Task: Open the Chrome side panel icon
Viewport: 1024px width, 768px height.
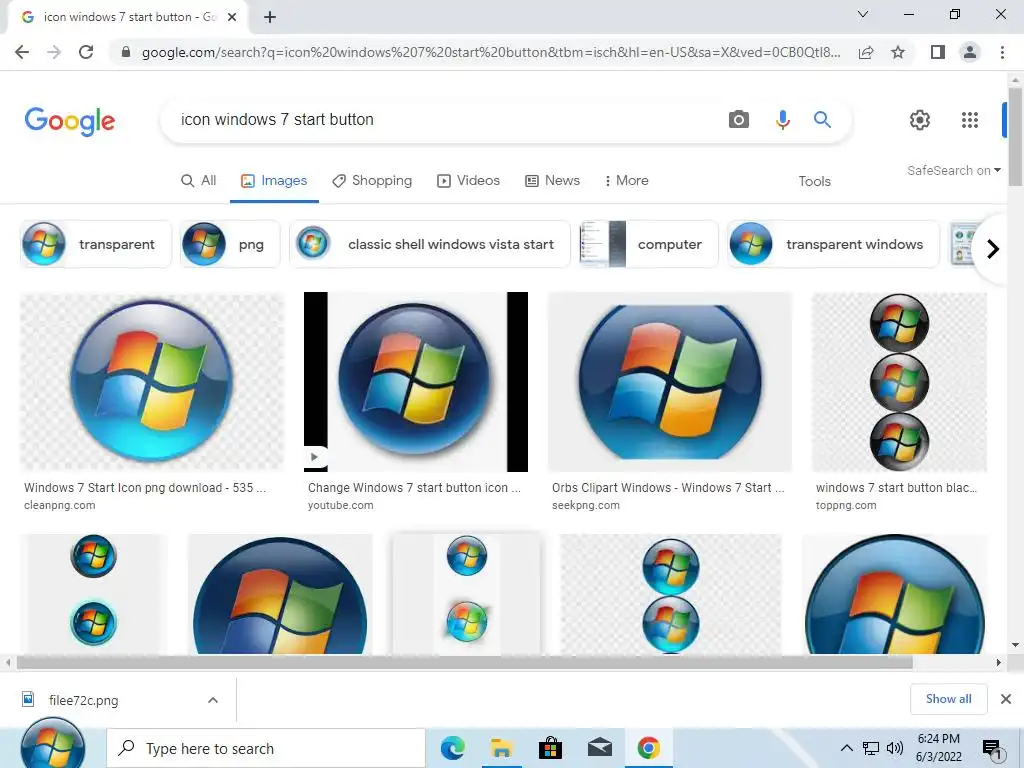Action: click(x=938, y=52)
